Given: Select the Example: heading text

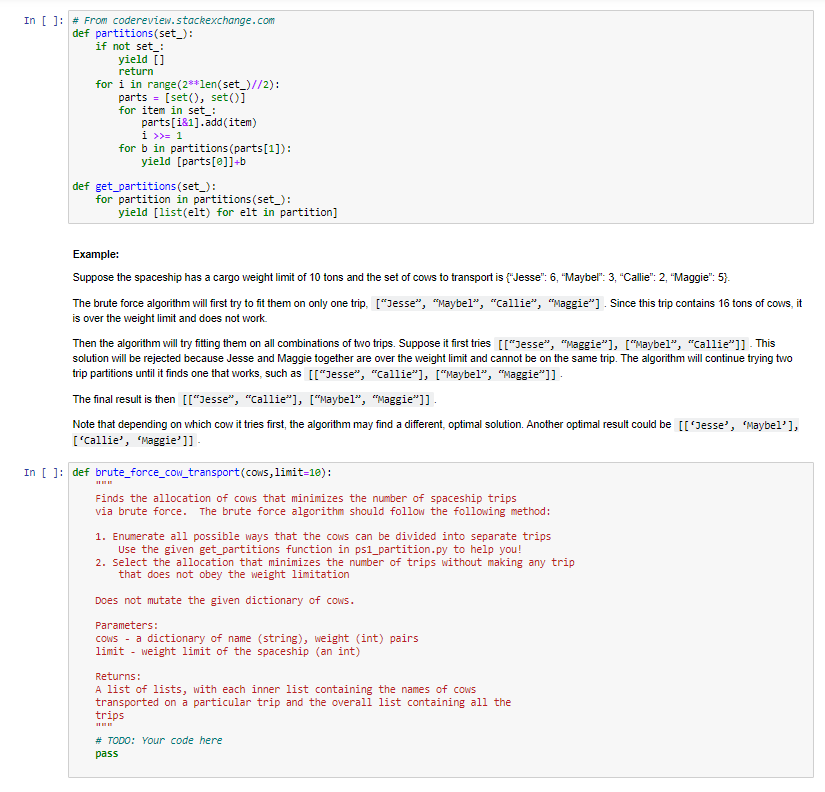Looking at the screenshot, I should point(93,253).
